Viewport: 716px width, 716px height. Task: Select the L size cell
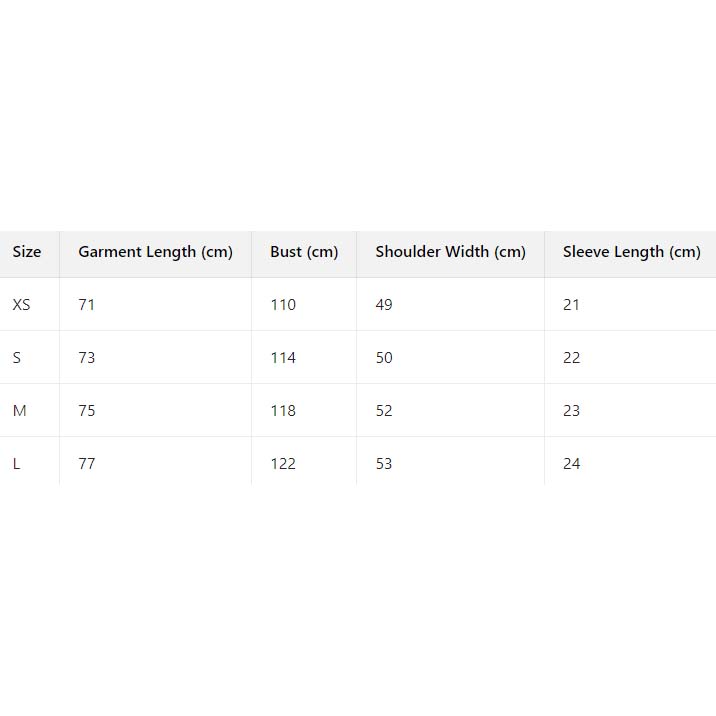click(16, 464)
